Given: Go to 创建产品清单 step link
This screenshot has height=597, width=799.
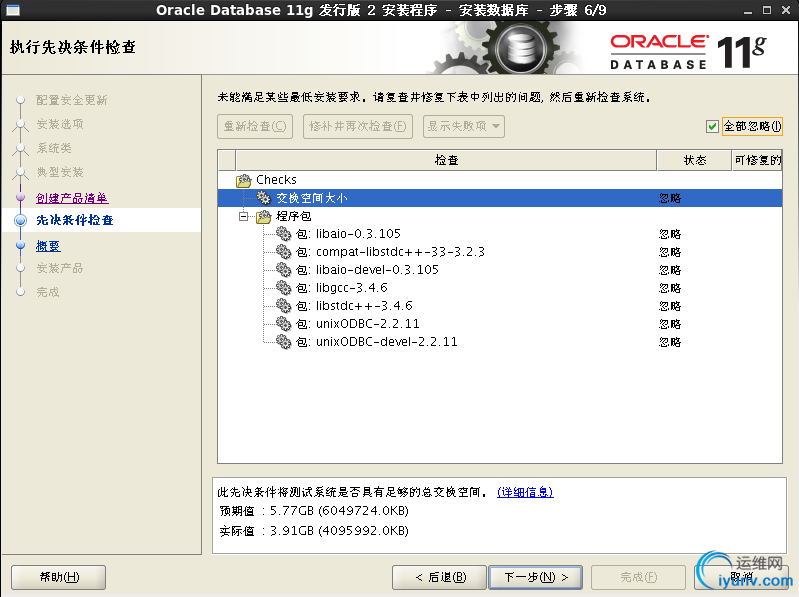Looking at the screenshot, I should (x=72, y=198).
